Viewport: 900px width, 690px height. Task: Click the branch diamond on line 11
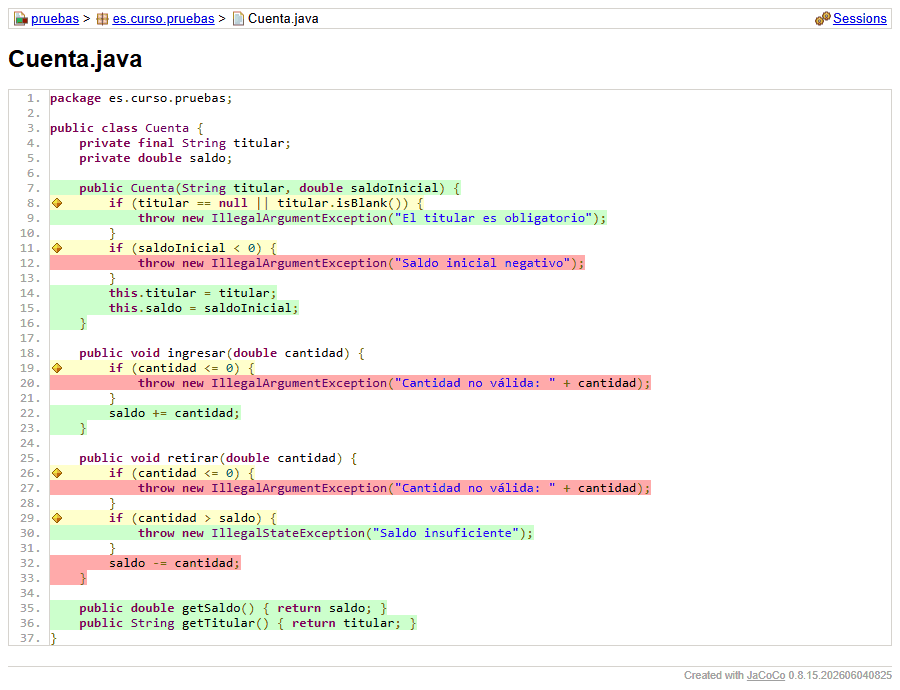[x=57, y=248]
